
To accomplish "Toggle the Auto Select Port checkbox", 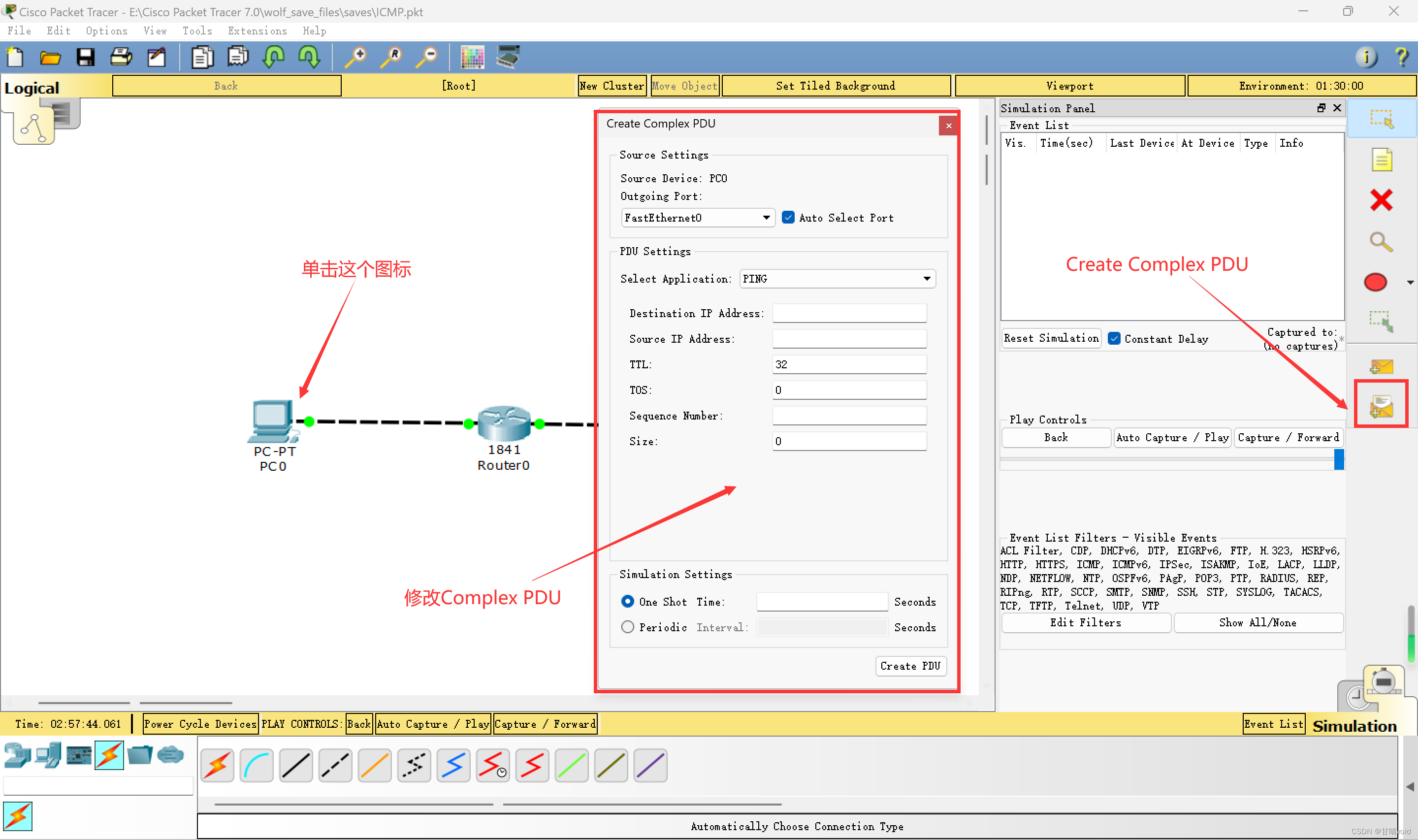I will pyautogui.click(x=788, y=217).
